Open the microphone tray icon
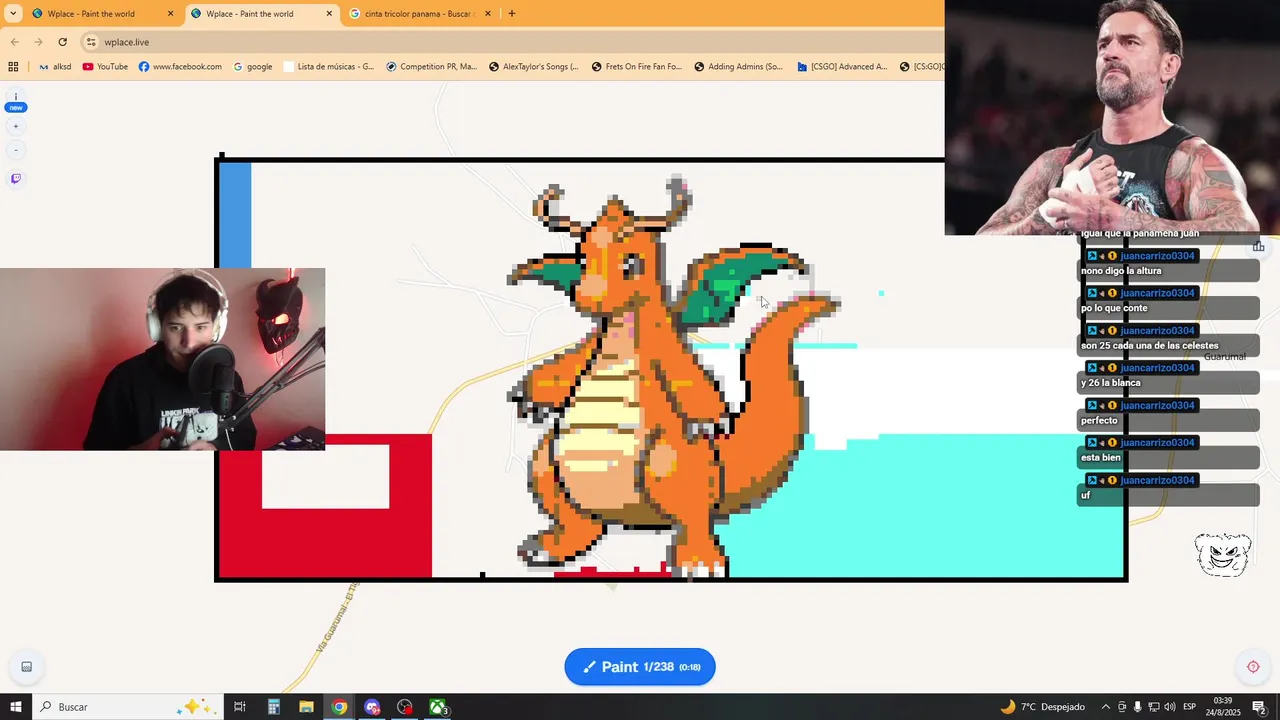This screenshot has width=1280, height=720. coord(1137,707)
